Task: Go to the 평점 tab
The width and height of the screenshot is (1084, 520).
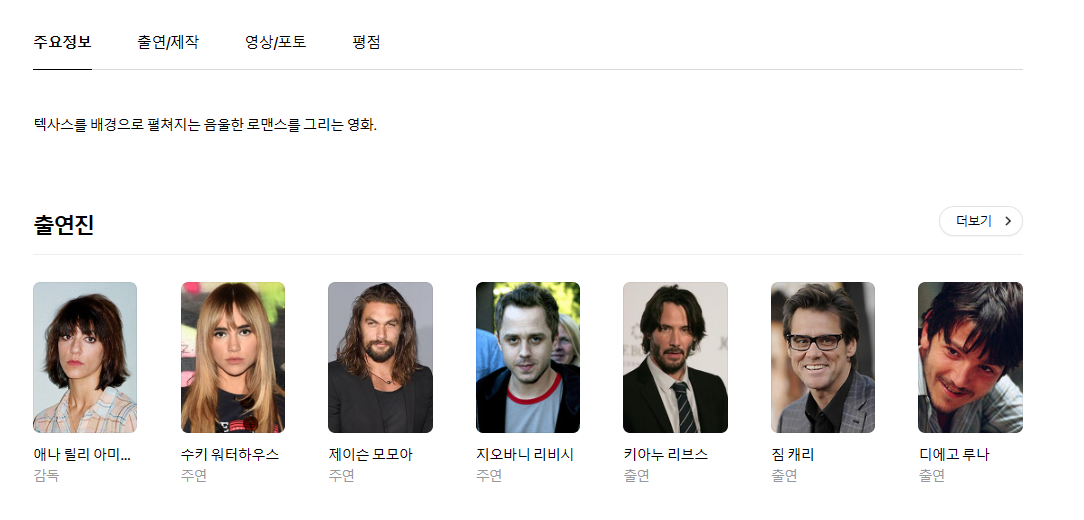Action: click(x=366, y=43)
